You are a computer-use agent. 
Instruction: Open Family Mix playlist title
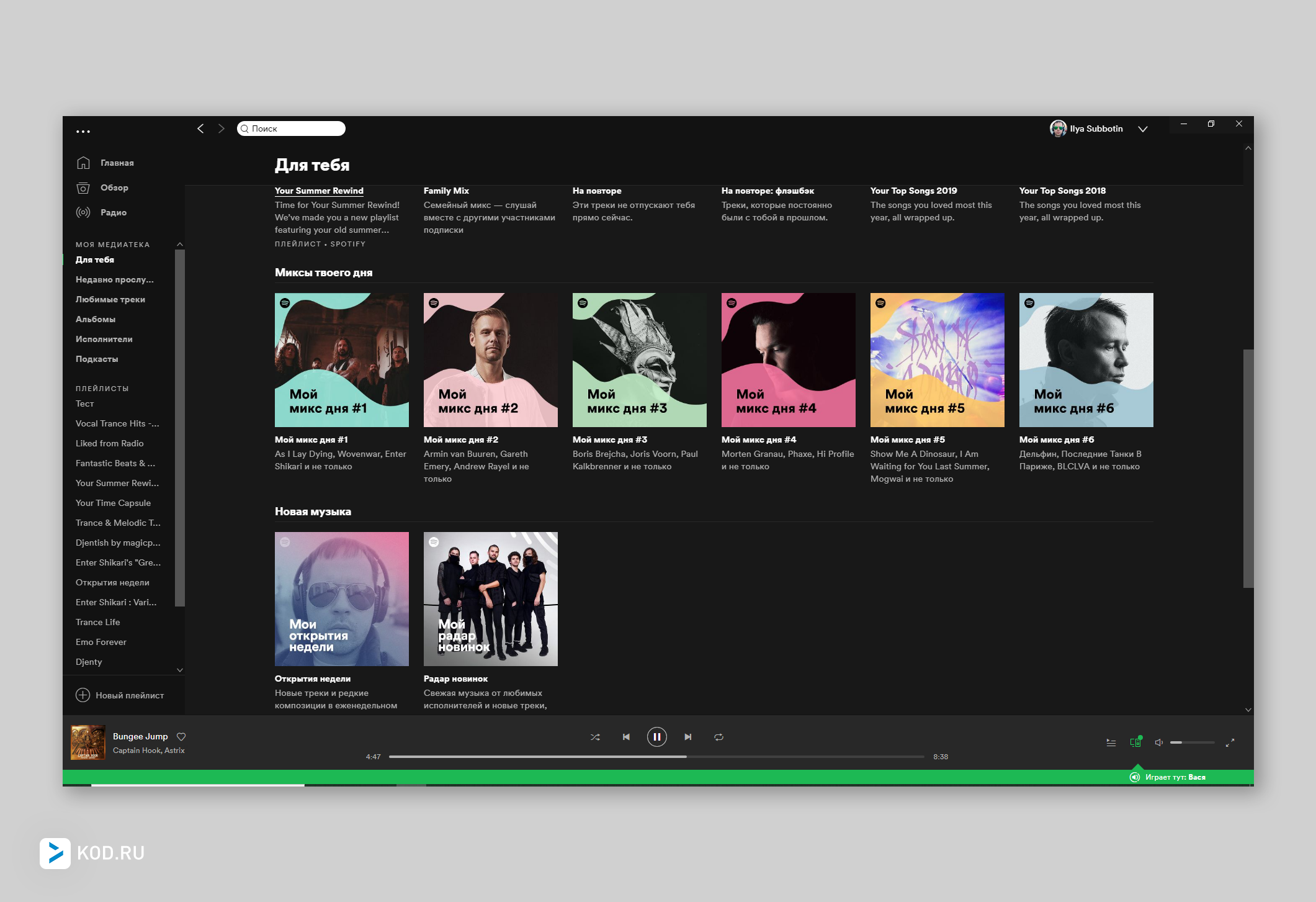pos(446,191)
